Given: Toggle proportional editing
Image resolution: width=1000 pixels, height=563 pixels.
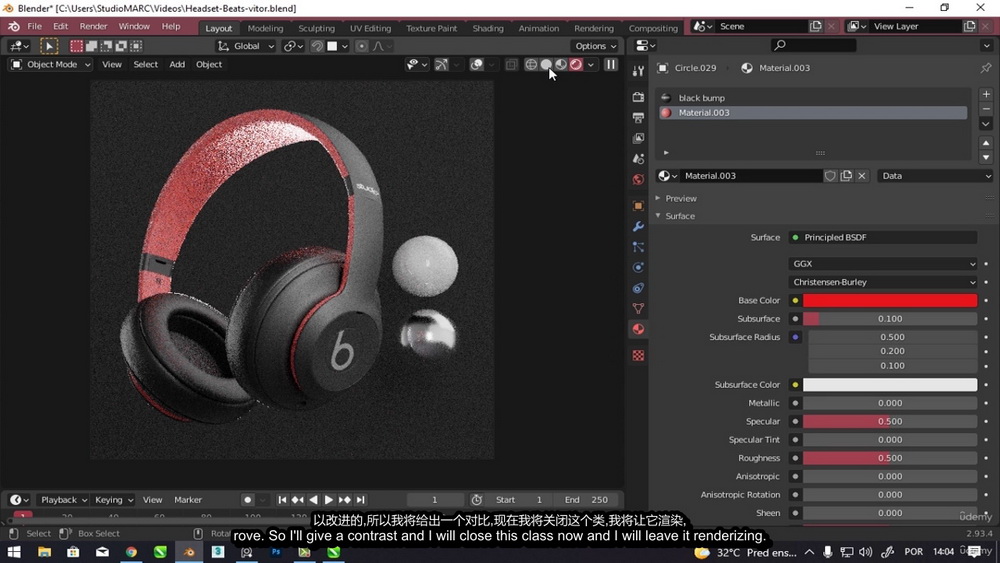Looking at the screenshot, I should 362,46.
